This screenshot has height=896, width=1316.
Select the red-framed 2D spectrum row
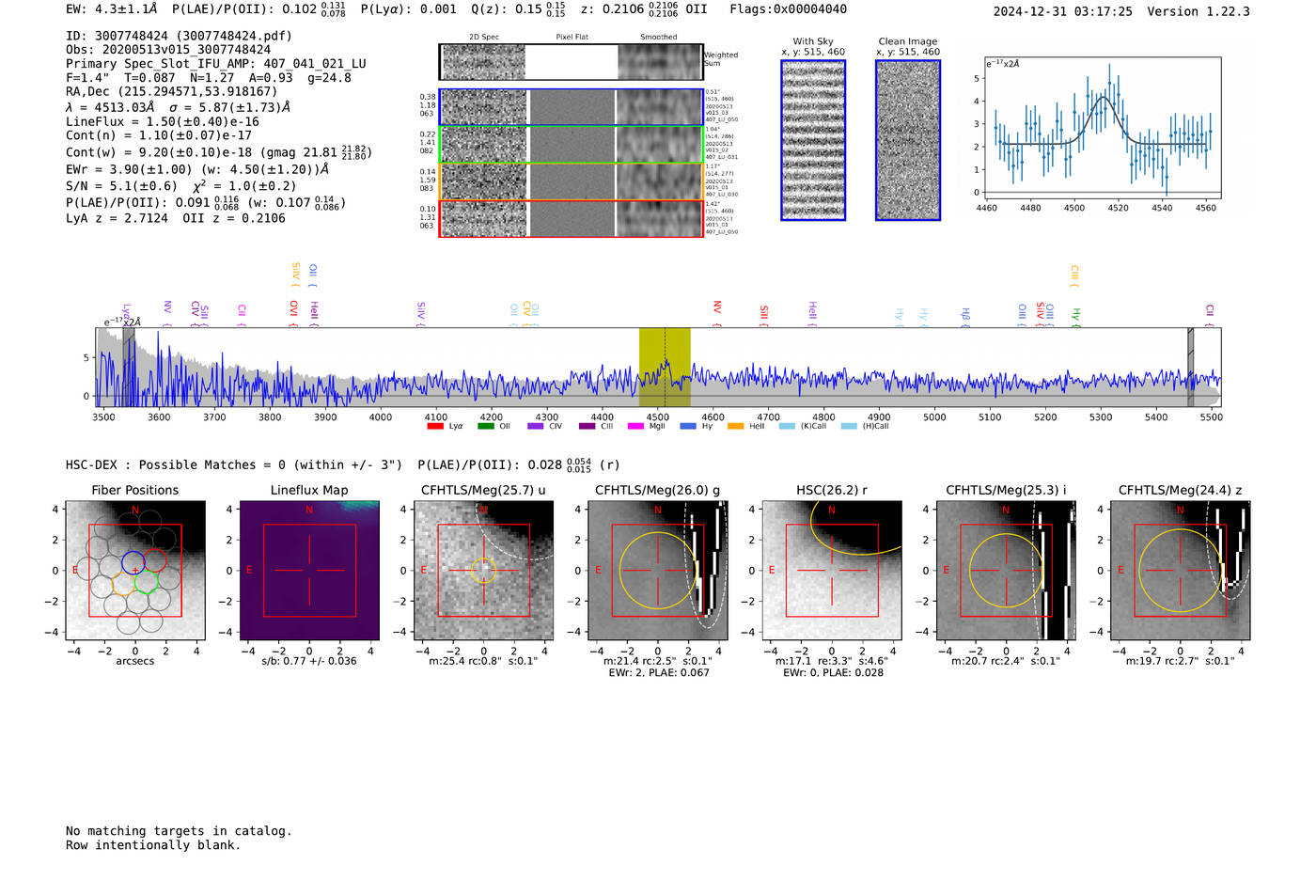click(571, 218)
